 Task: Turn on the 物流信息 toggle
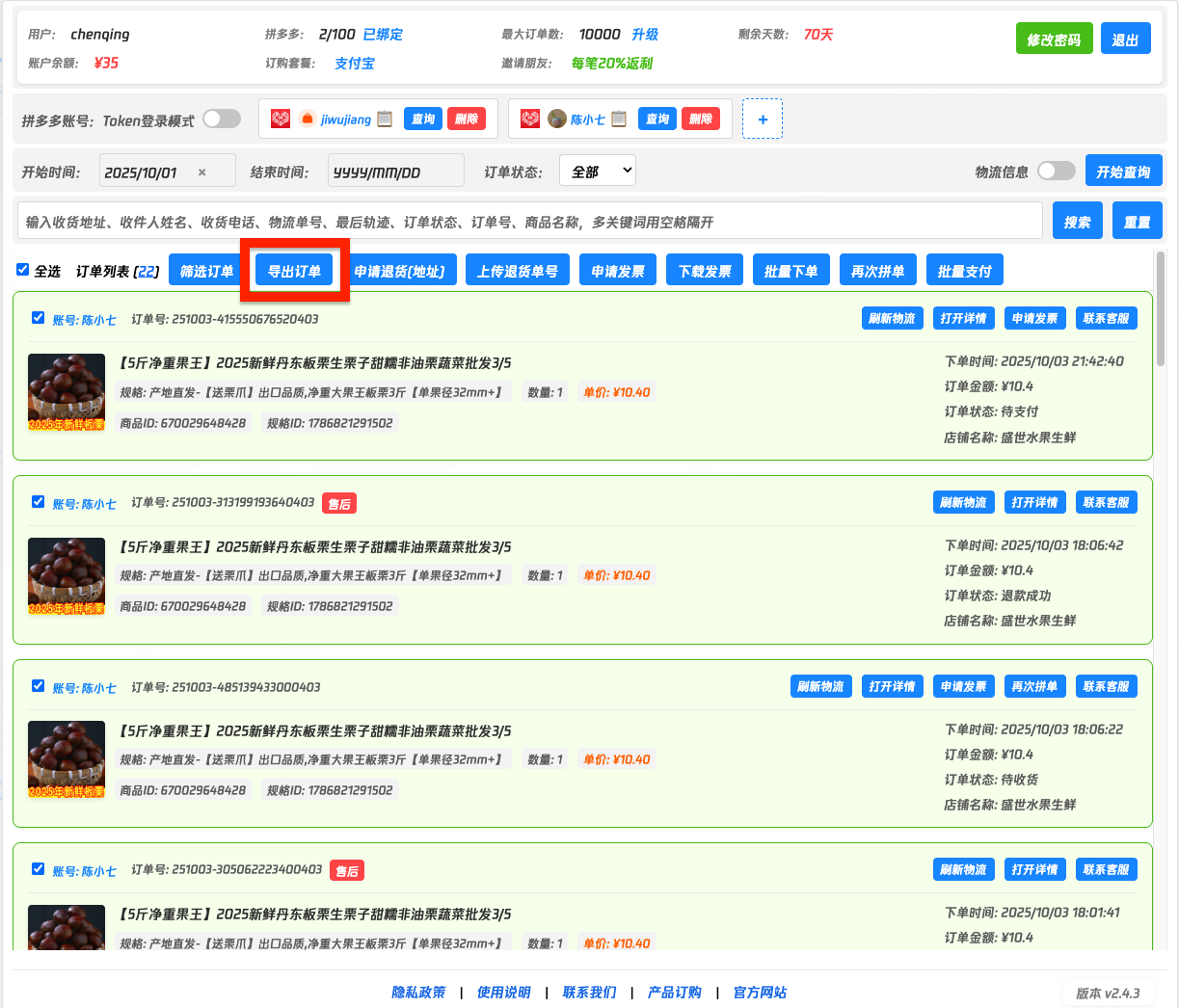[x=1056, y=172]
